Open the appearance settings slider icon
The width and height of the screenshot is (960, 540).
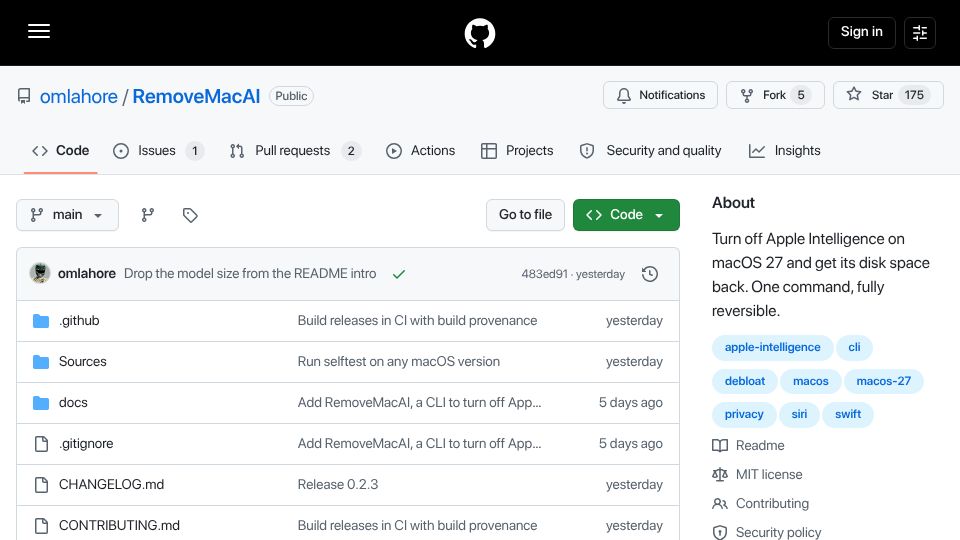pyautogui.click(x=920, y=32)
